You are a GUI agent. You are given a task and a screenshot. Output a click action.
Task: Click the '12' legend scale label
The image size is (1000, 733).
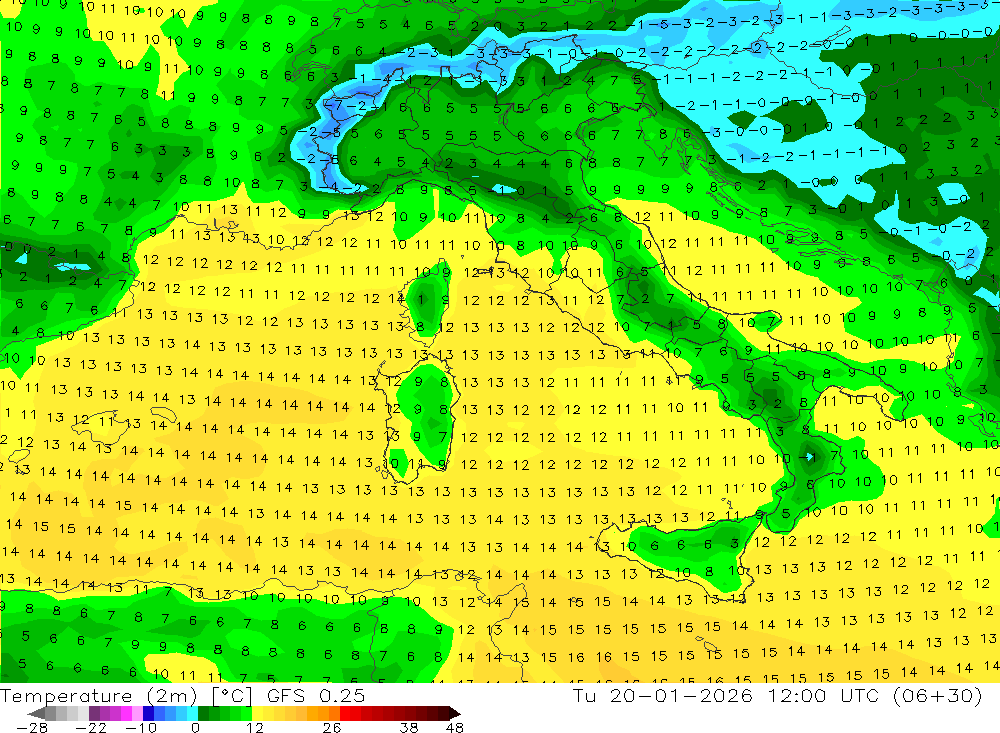tap(255, 727)
